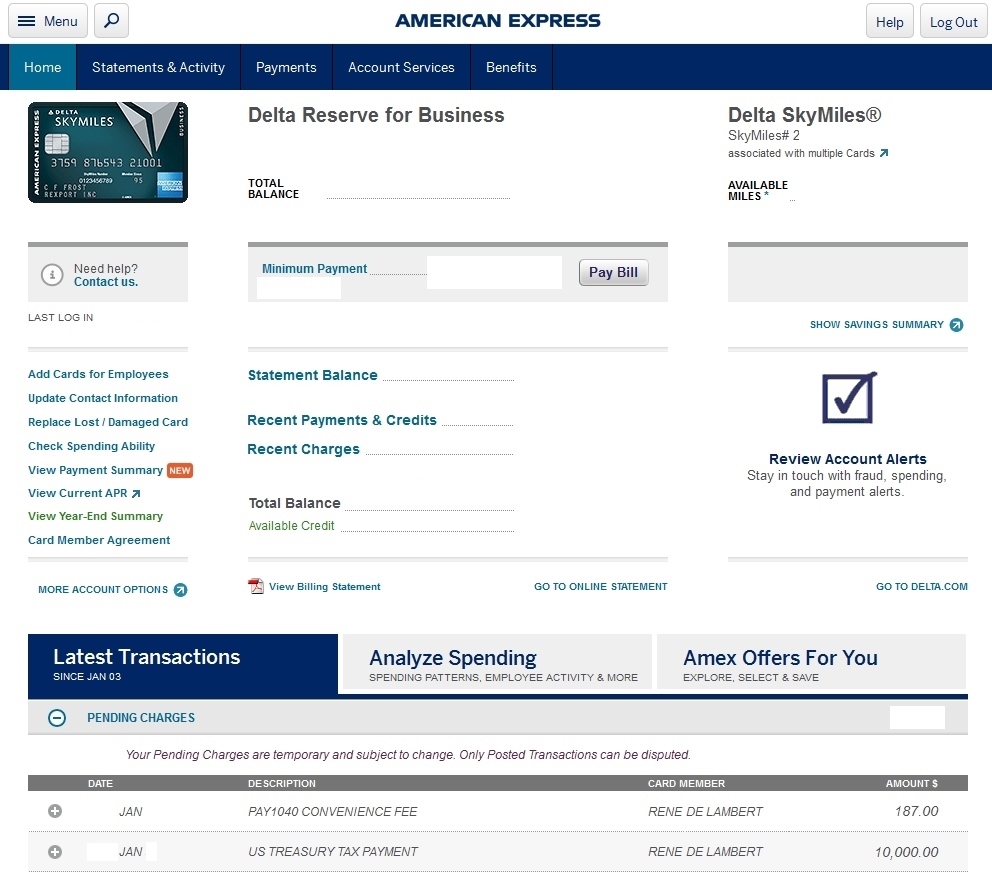The width and height of the screenshot is (992, 879).
Task: Expand the PAY1040 Convenience Fee transaction
Action: coord(55,811)
